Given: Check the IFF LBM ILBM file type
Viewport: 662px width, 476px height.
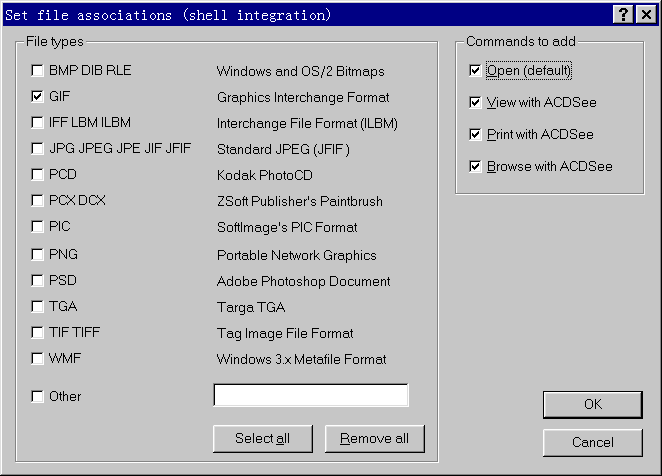Looking at the screenshot, I should tap(38, 123).
